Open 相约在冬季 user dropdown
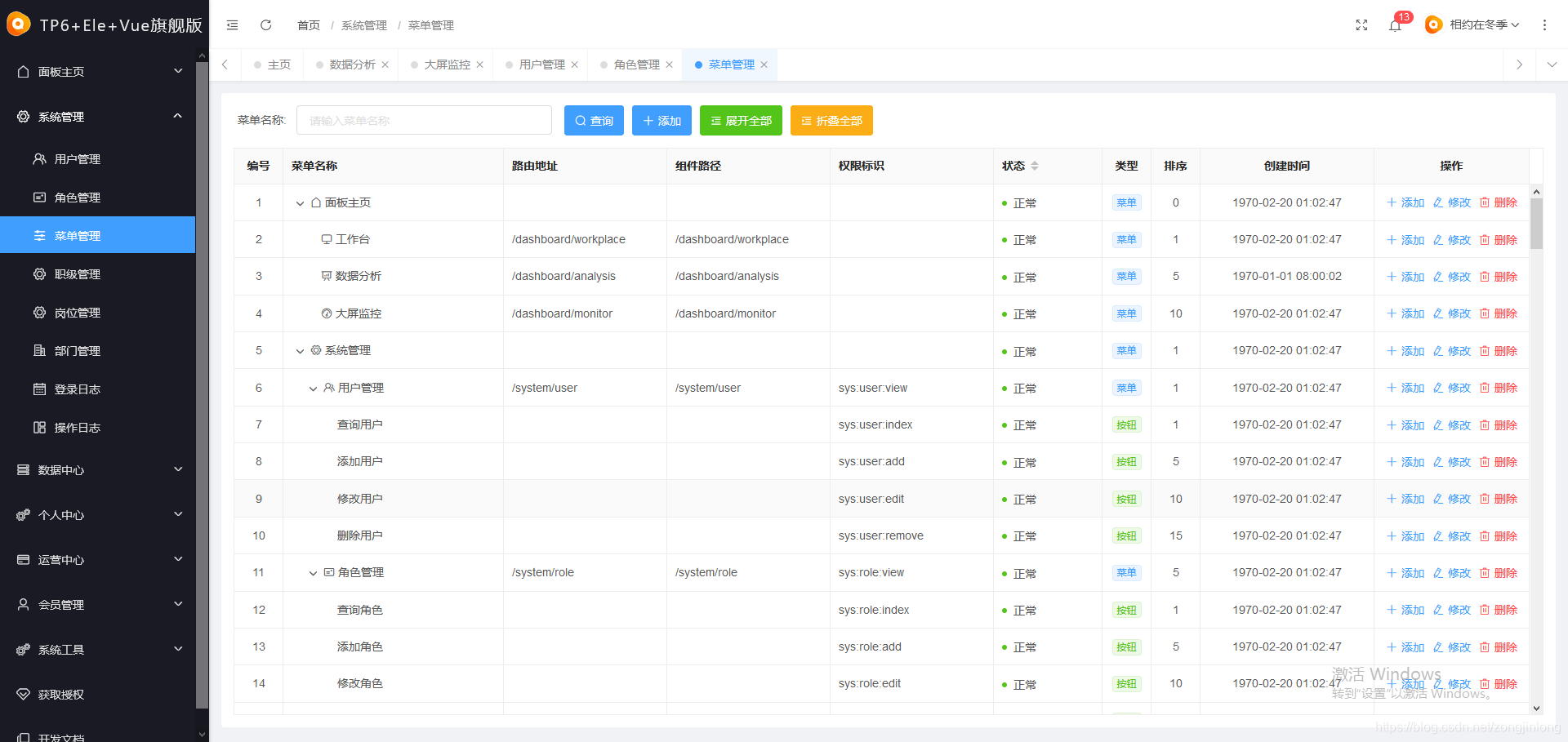Screen dimensions: 1568x742 [1472, 25]
